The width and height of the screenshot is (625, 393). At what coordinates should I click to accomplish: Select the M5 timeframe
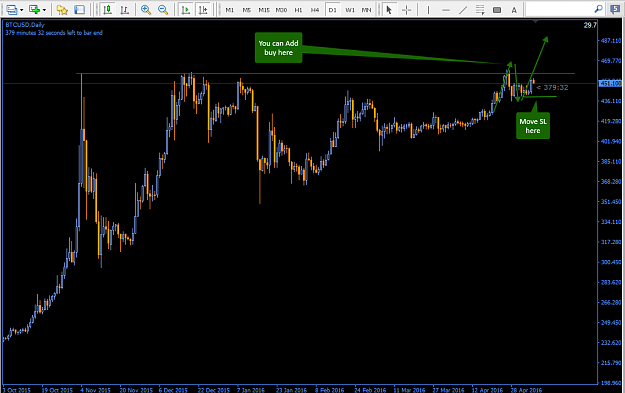[247, 10]
